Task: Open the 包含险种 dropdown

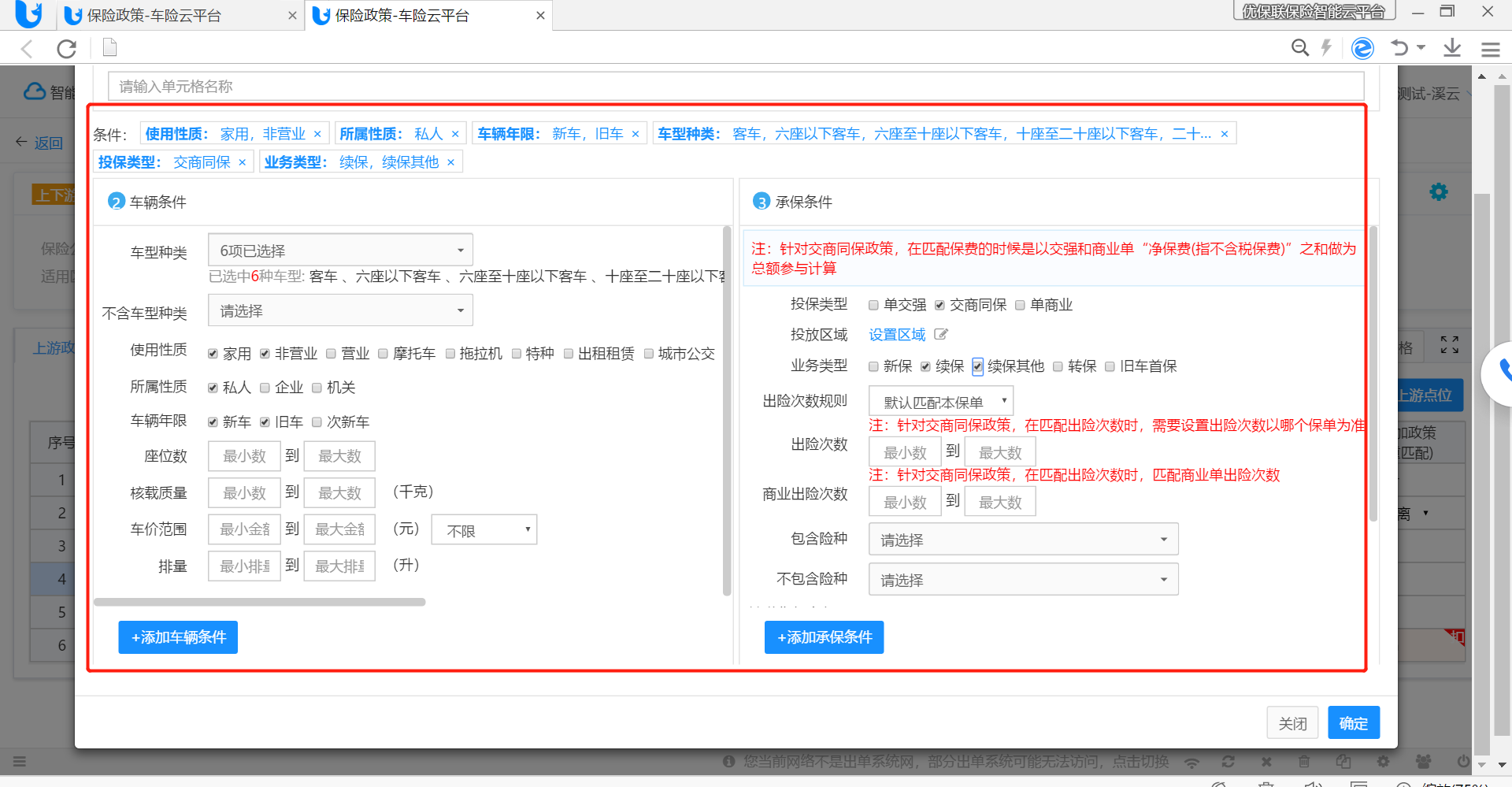Action: tap(1024, 540)
